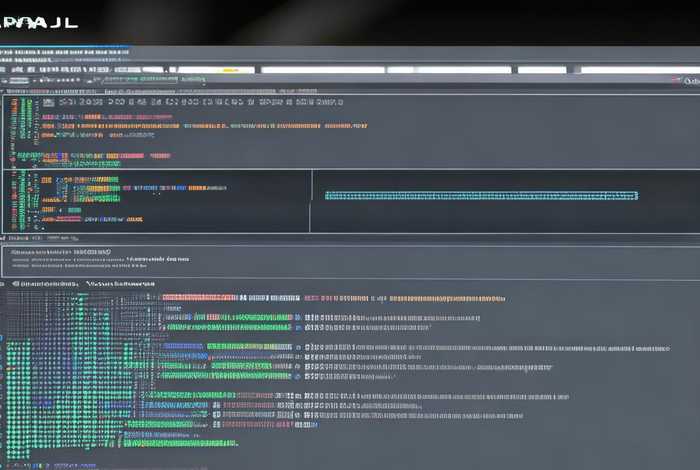Collapse the section header of the middle panel strip
The height and width of the screenshot is (470, 700).
40,239
